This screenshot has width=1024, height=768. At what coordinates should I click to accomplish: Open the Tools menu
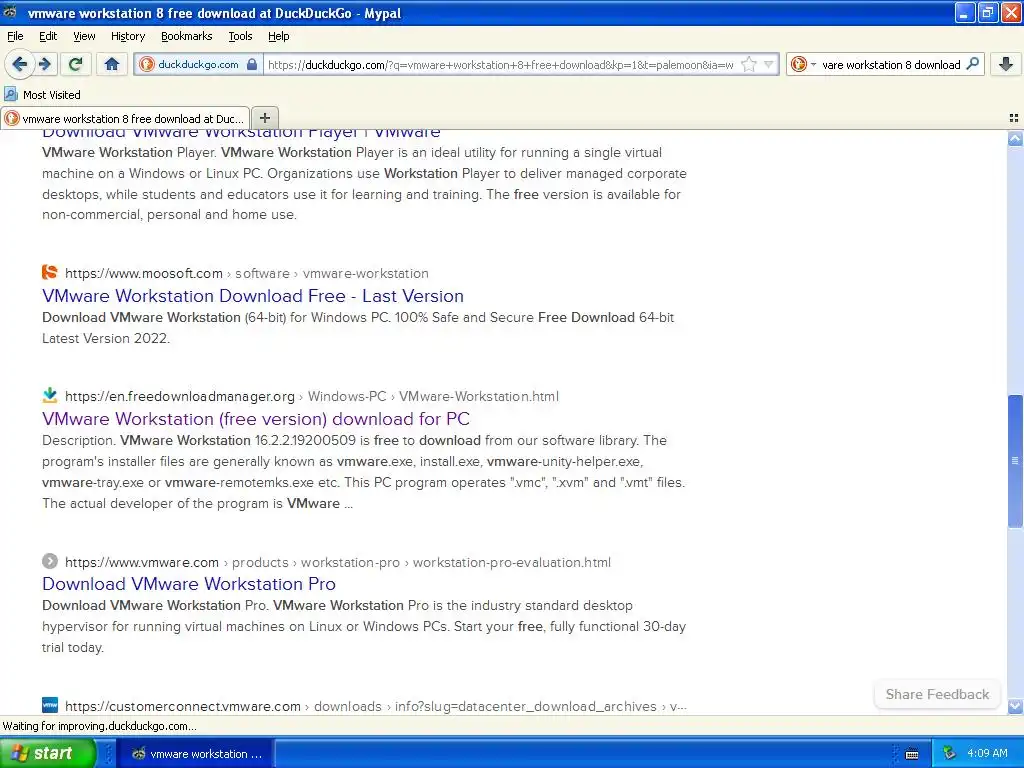pyautogui.click(x=240, y=36)
